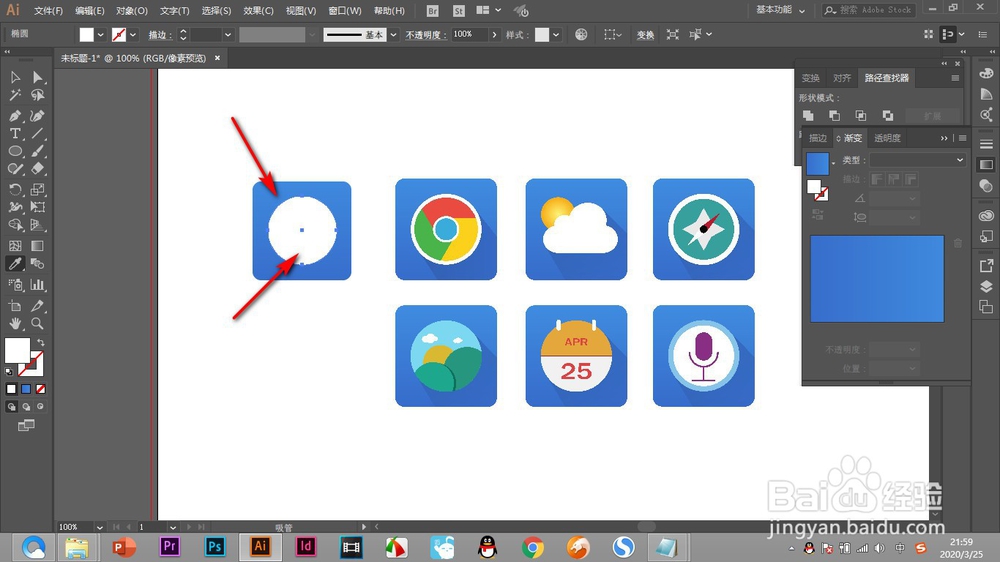
Task: Select the Rotate tool
Action: [x=15, y=189]
